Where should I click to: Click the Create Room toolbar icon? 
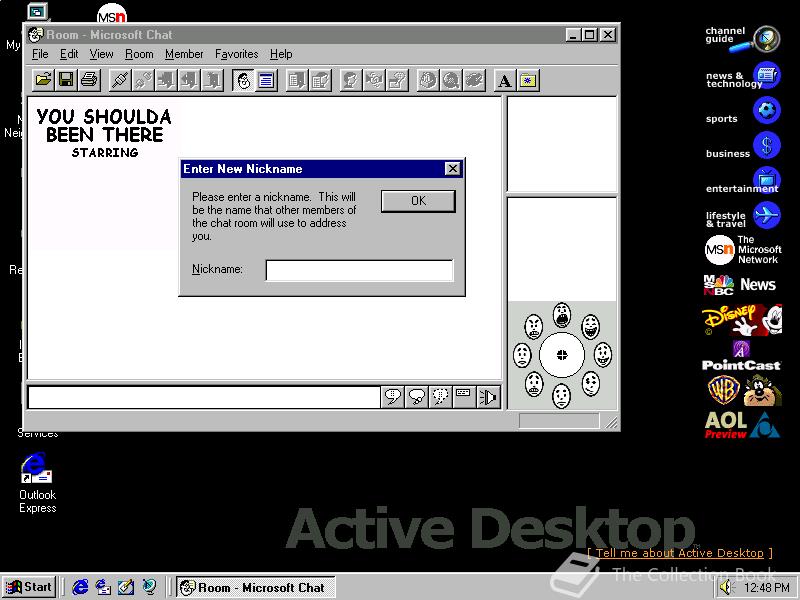coord(212,80)
